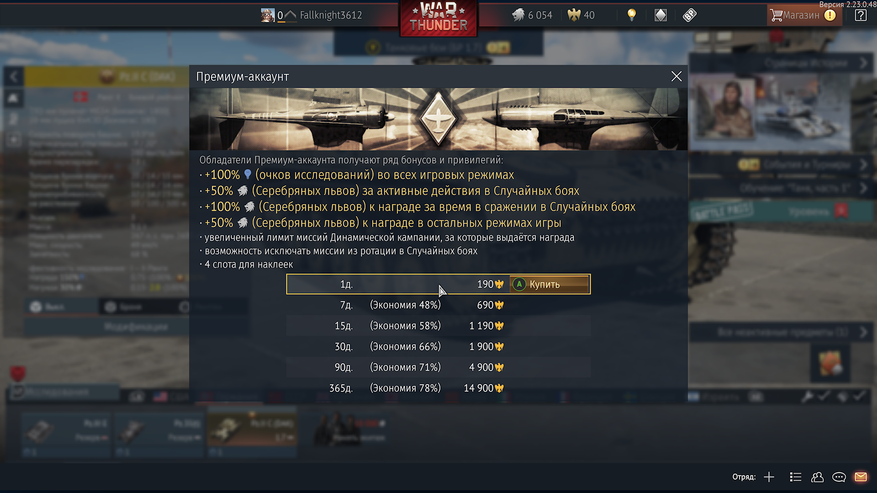Close the Премиум-аккаунт dialog
The height and width of the screenshot is (493, 877).
coord(676,76)
